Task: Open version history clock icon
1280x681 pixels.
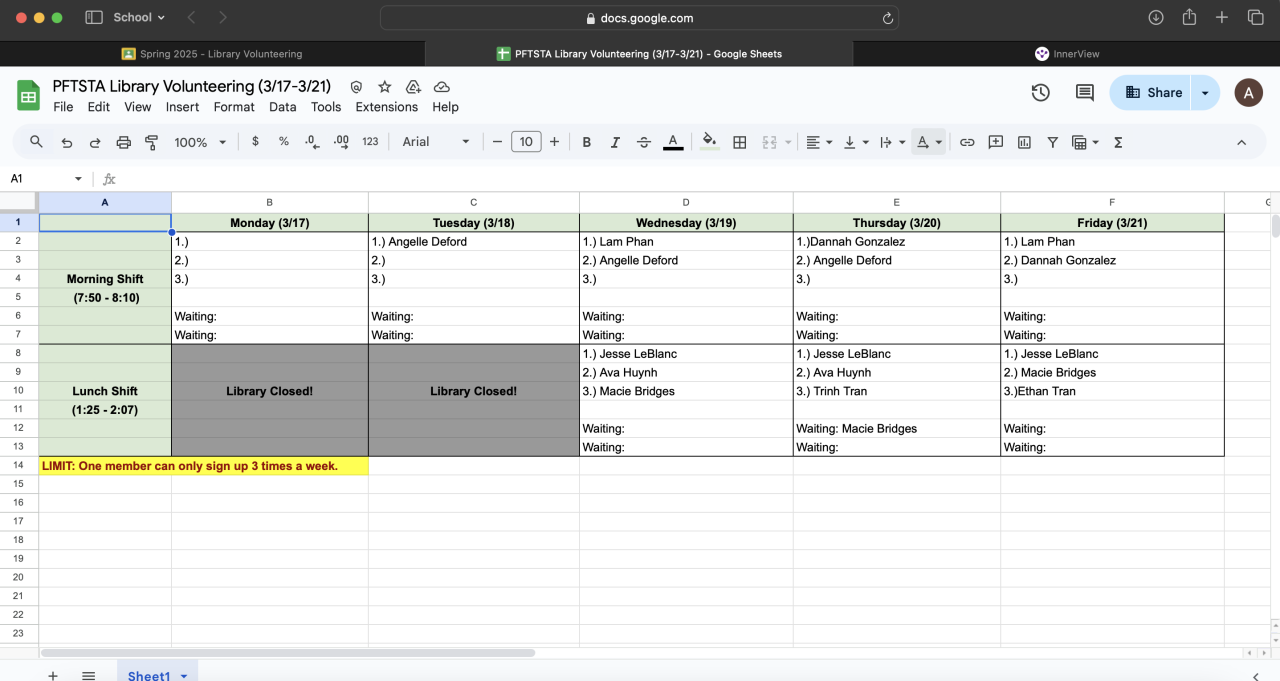Action: coord(1041,92)
